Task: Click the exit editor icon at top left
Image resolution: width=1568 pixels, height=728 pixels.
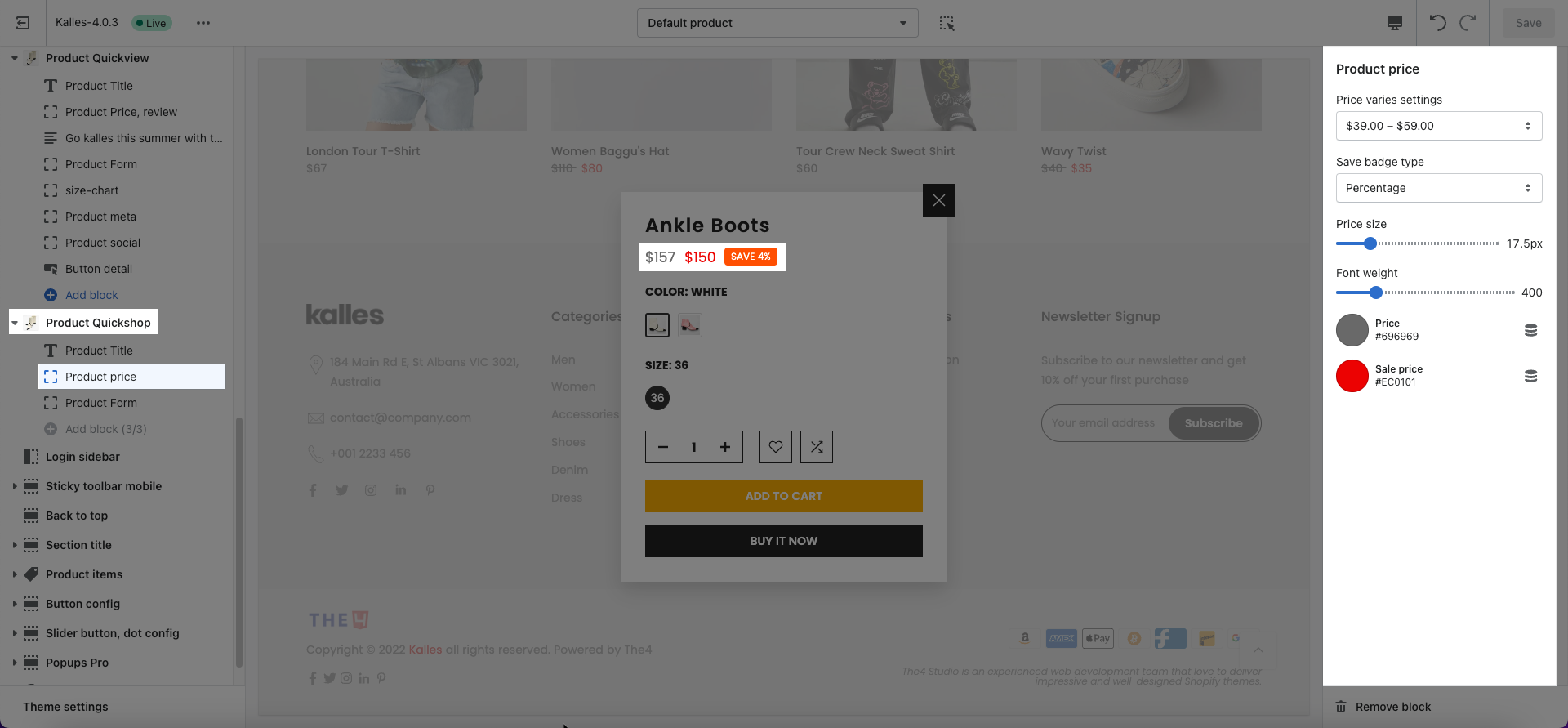Action: (x=23, y=23)
